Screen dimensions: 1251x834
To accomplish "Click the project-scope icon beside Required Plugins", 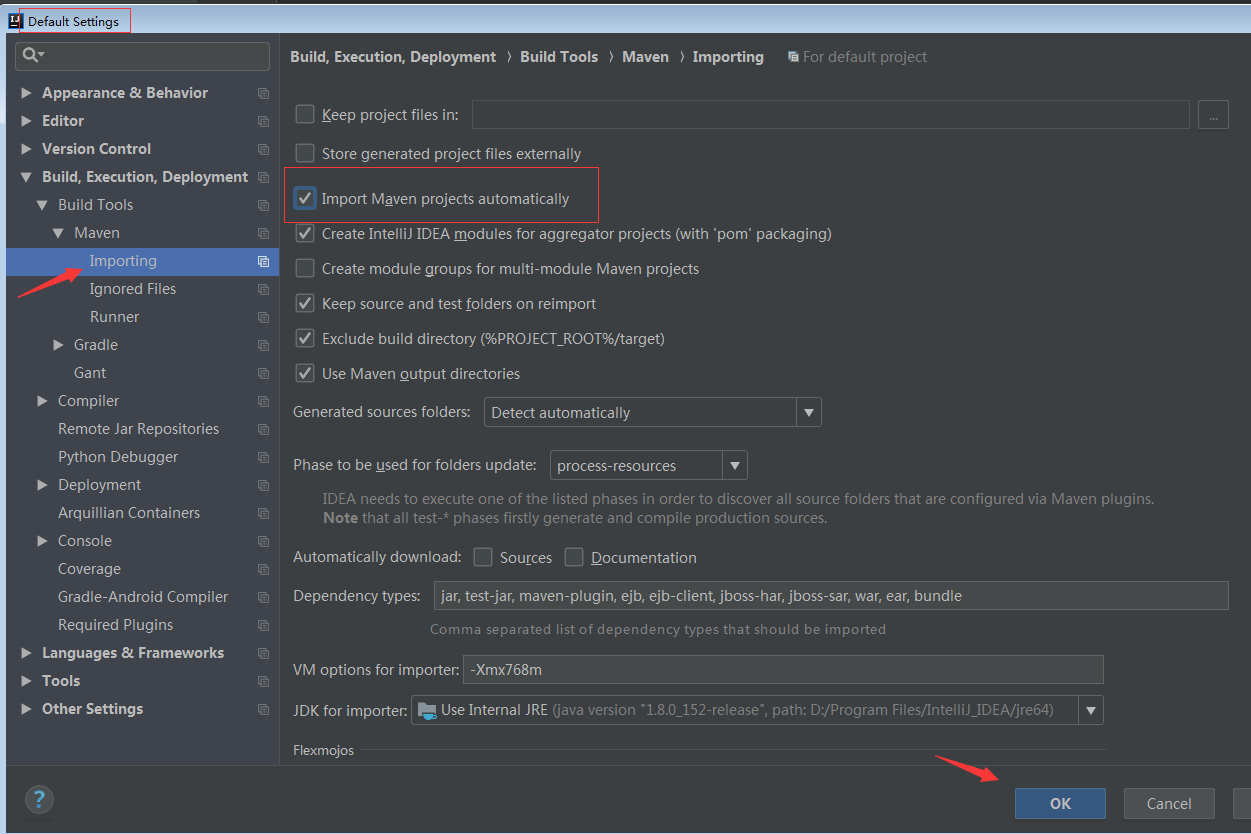I will (x=263, y=625).
